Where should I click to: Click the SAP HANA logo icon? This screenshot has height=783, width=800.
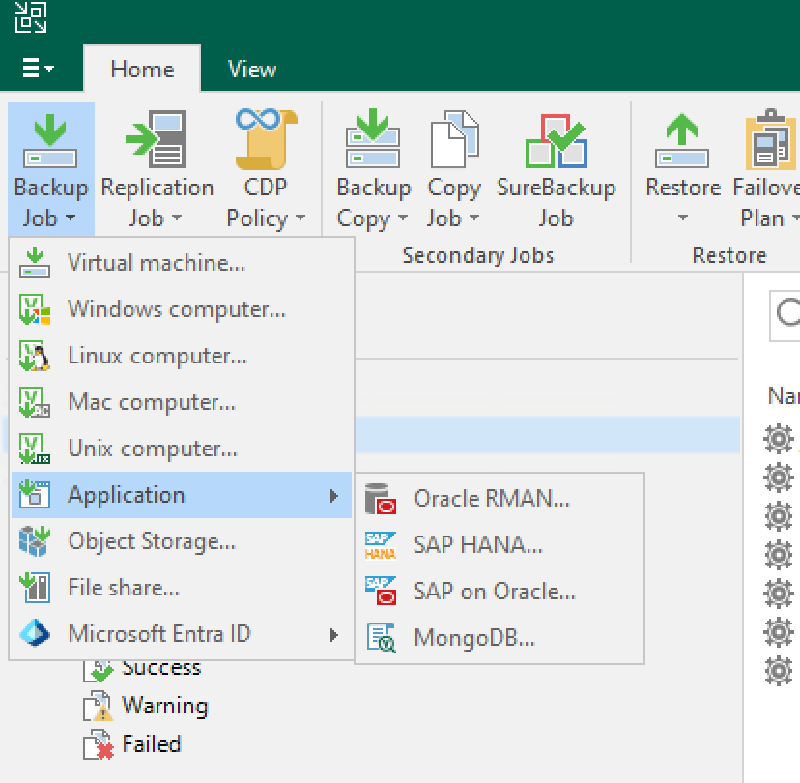[381, 545]
